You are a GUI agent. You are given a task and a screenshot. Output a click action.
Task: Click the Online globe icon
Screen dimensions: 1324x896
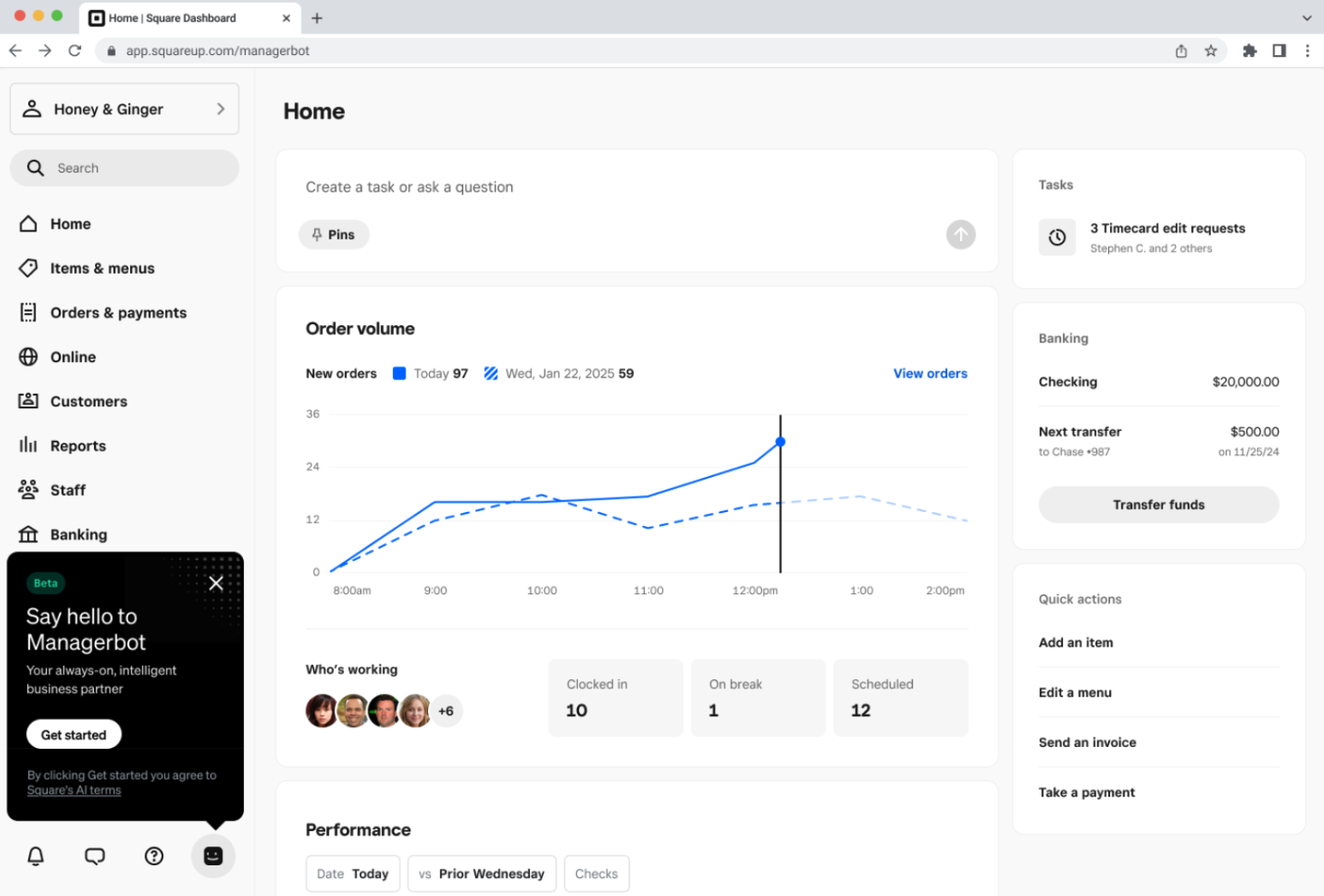(x=29, y=357)
